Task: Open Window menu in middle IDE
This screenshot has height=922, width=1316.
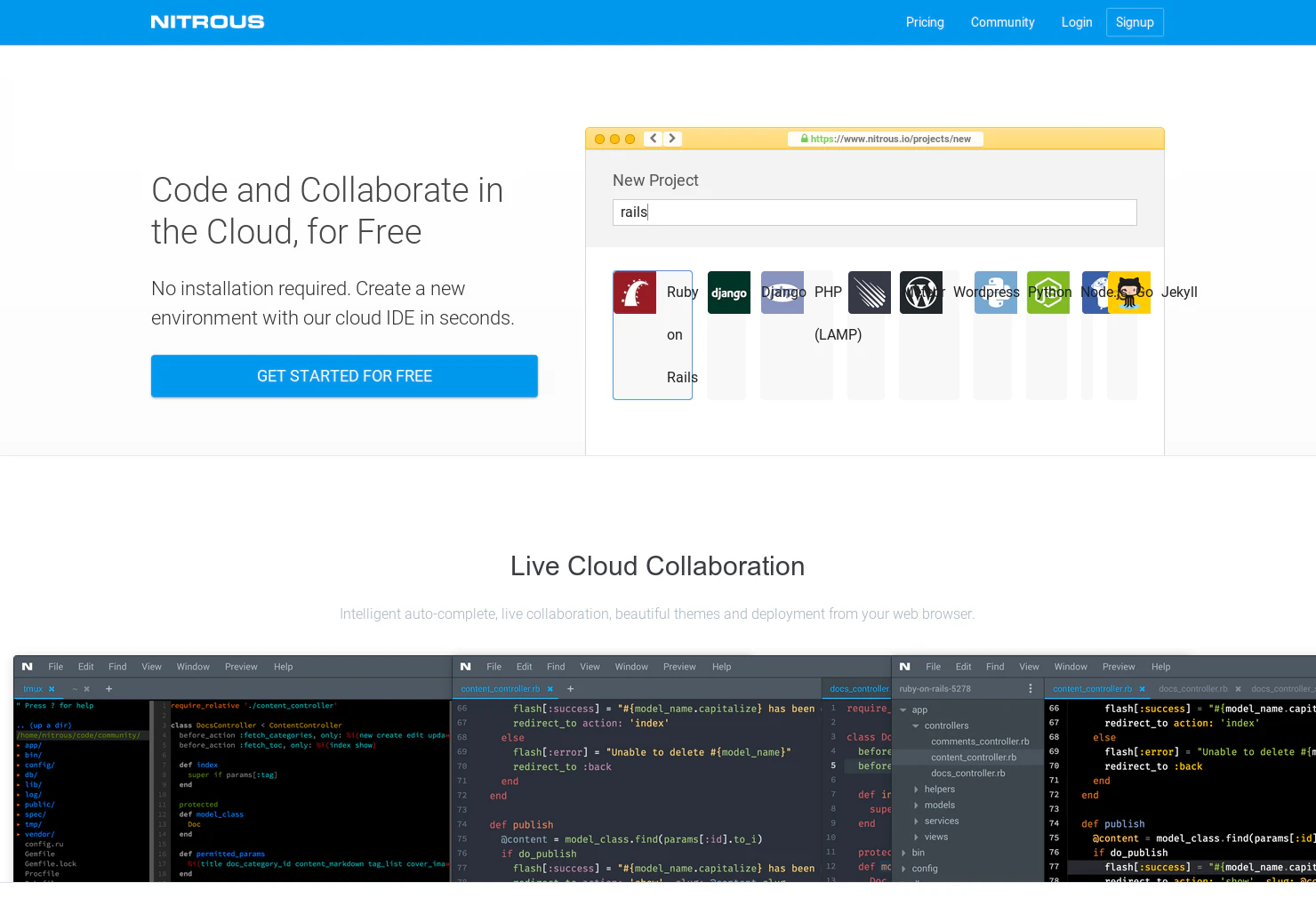Action: click(631, 667)
